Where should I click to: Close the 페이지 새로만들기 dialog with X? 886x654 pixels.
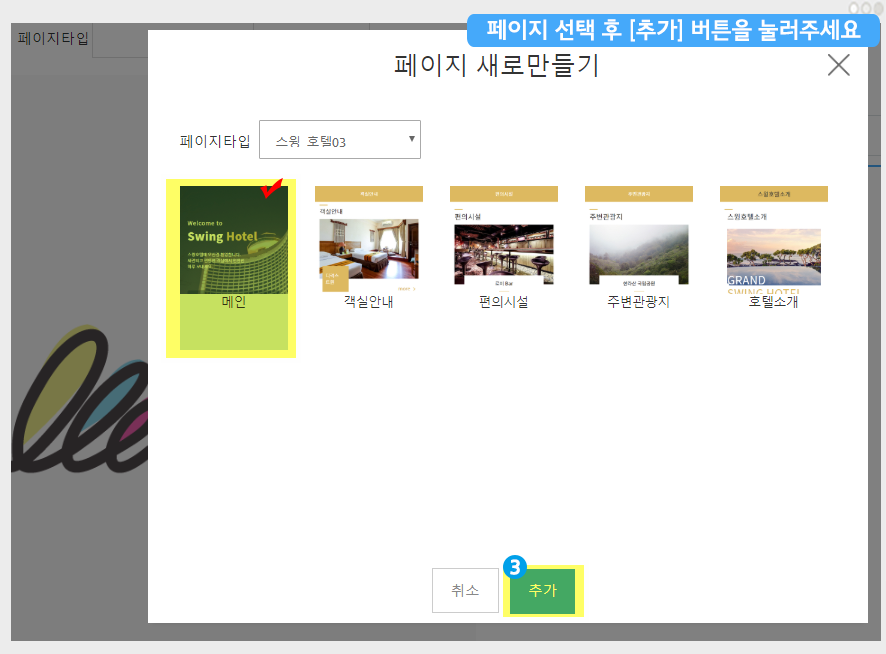[x=838, y=66]
